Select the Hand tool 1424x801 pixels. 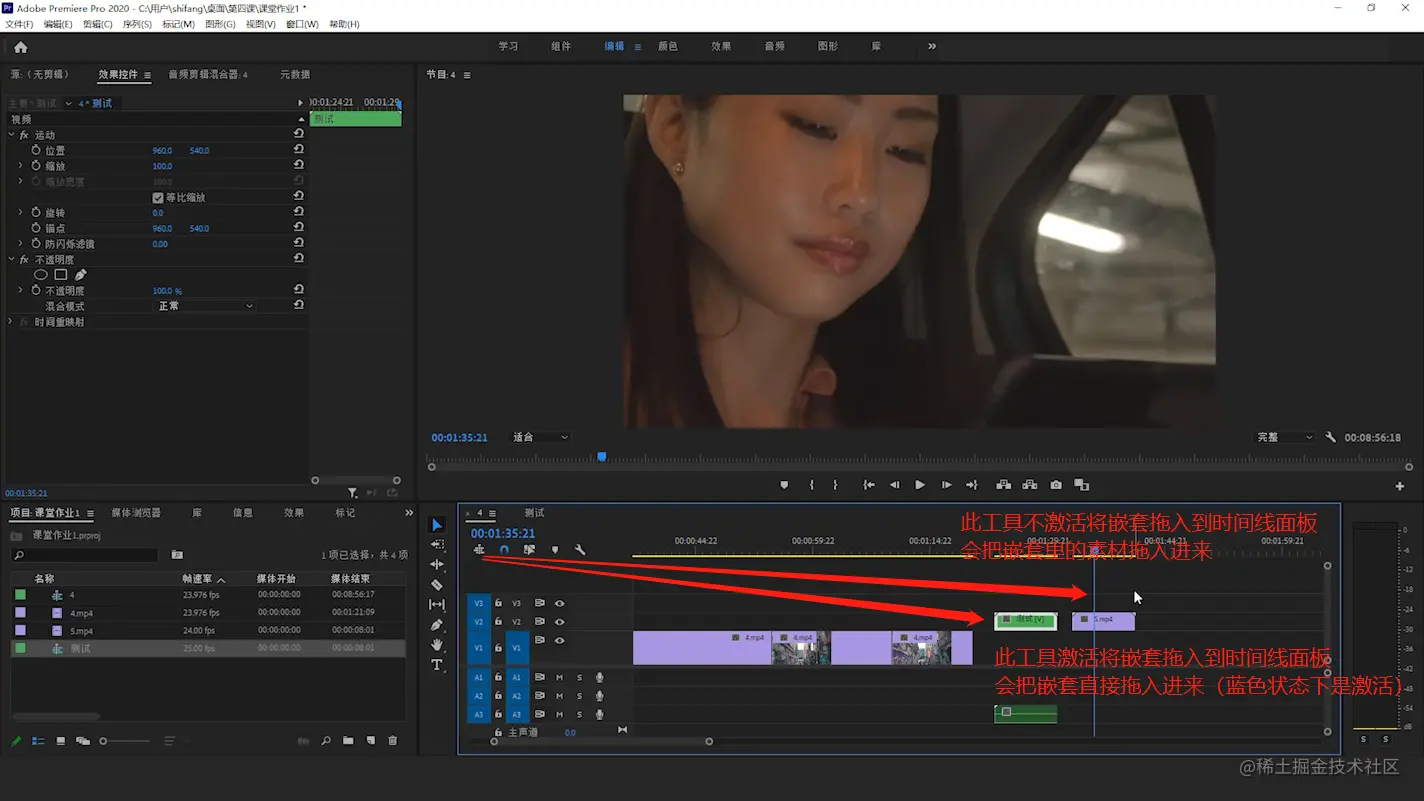click(437, 645)
